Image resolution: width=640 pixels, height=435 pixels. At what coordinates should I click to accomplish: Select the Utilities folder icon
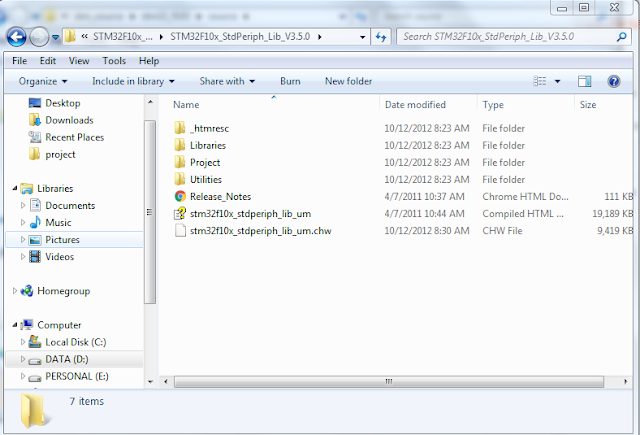[x=180, y=179]
